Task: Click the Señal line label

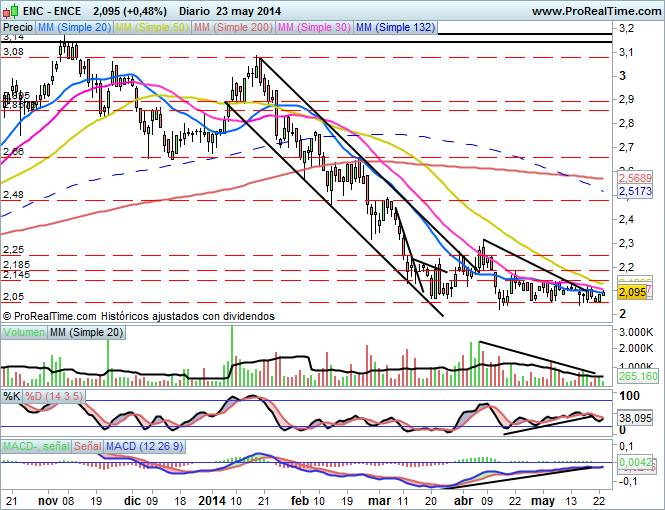Action: tap(89, 445)
